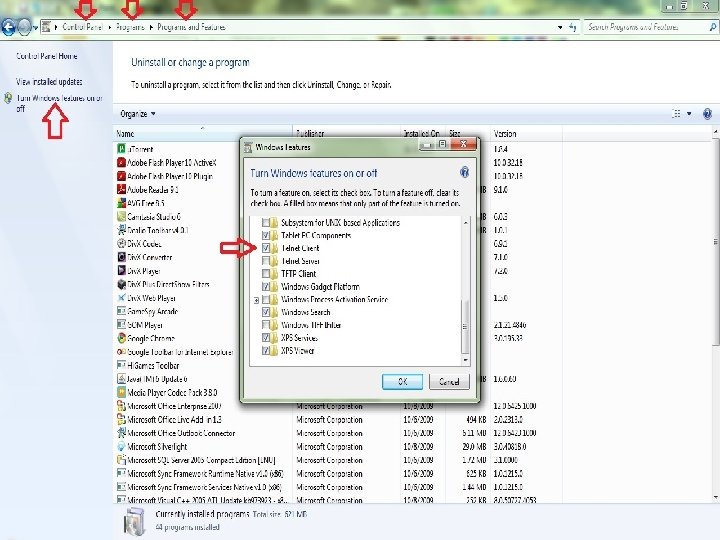Open the address bar history dropdown
The width and height of the screenshot is (720, 540).
tap(560, 27)
